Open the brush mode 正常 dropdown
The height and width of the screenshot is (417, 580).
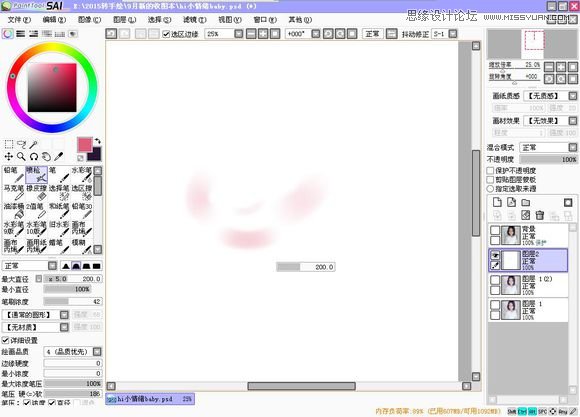pos(53,266)
